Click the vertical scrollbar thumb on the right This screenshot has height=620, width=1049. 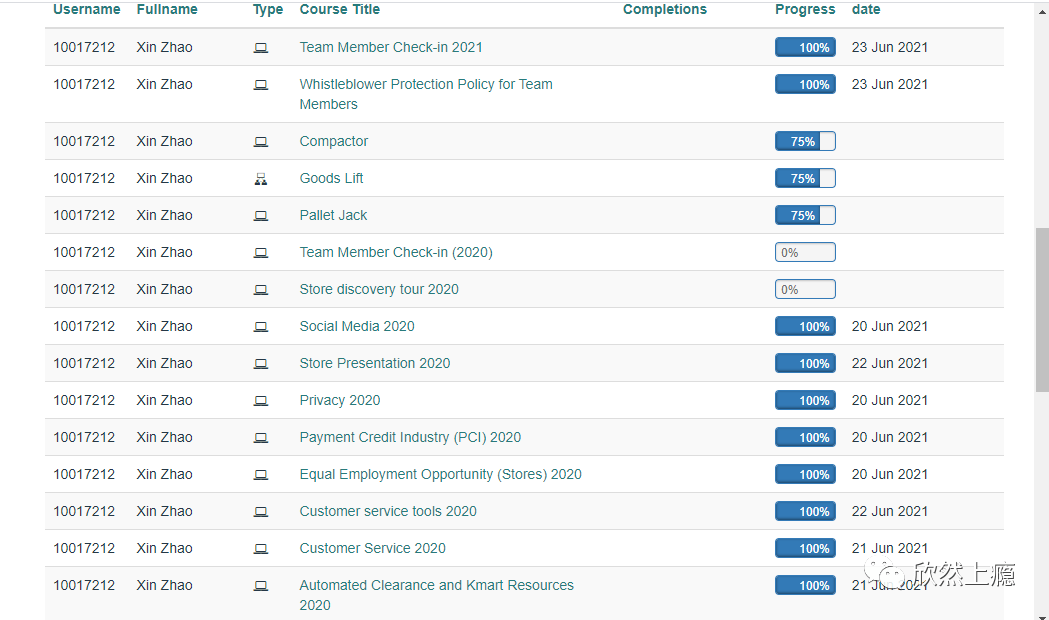click(x=1041, y=310)
